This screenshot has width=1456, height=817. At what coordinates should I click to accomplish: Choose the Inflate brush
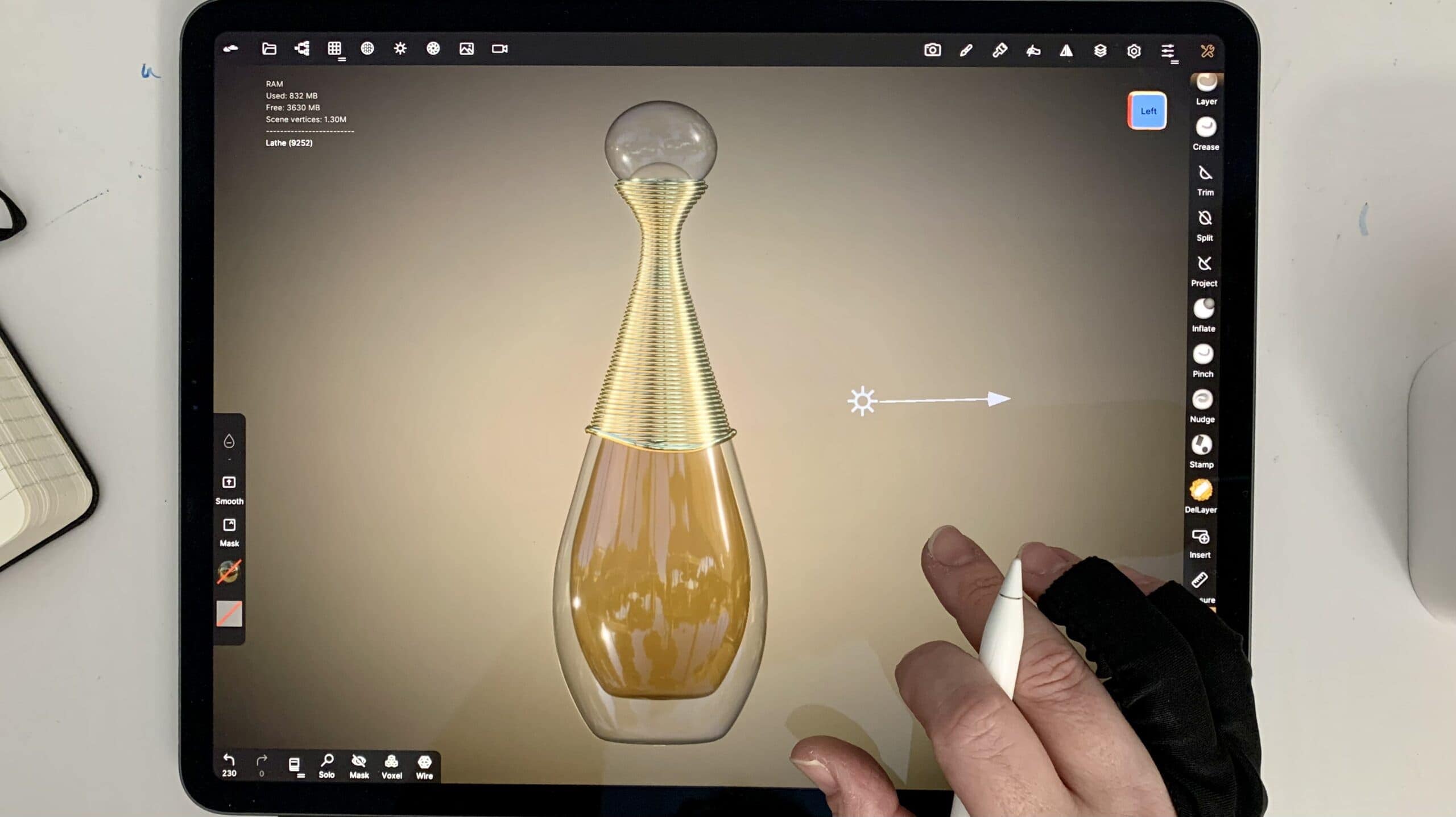(x=1203, y=310)
